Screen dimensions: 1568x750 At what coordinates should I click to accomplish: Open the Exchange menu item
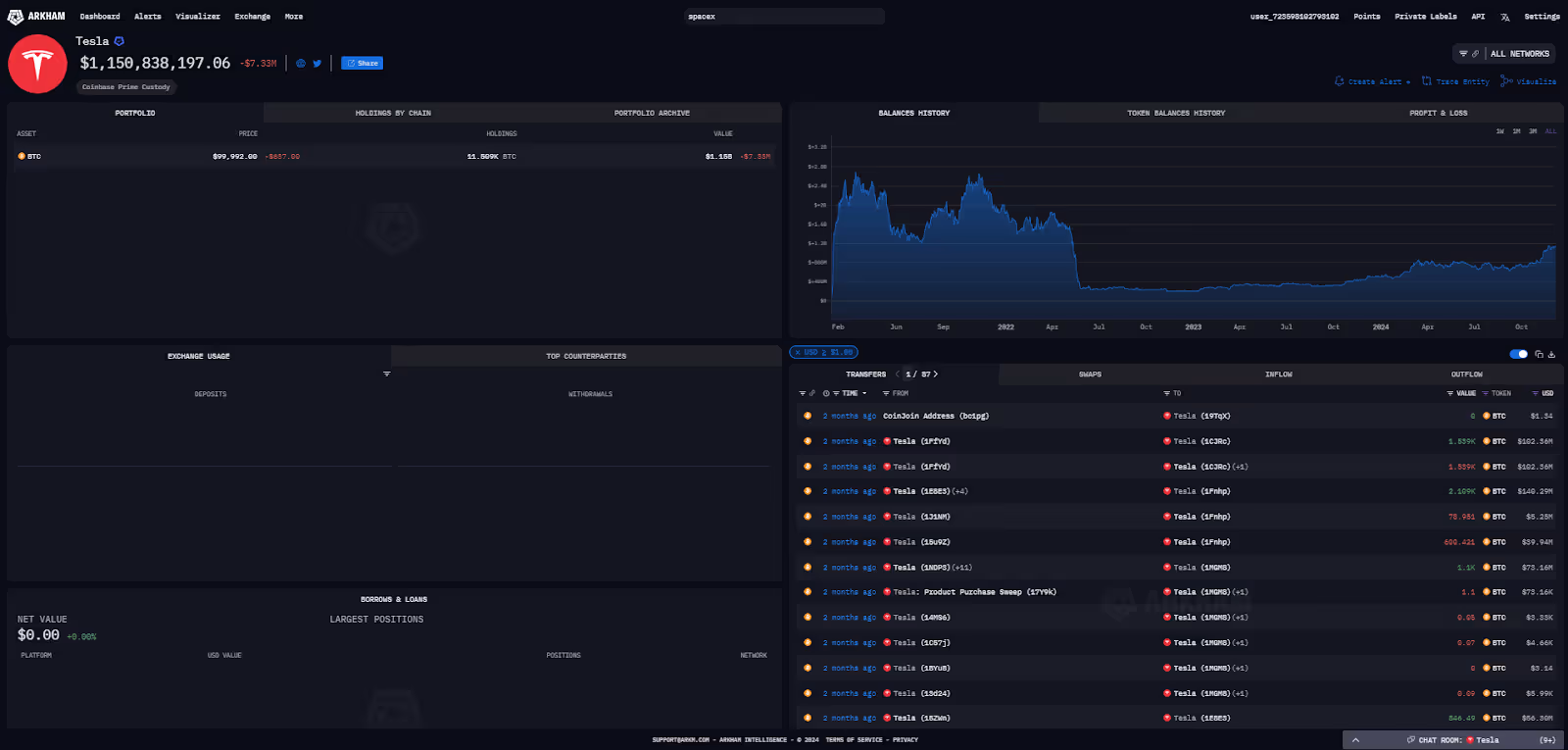pos(252,17)
